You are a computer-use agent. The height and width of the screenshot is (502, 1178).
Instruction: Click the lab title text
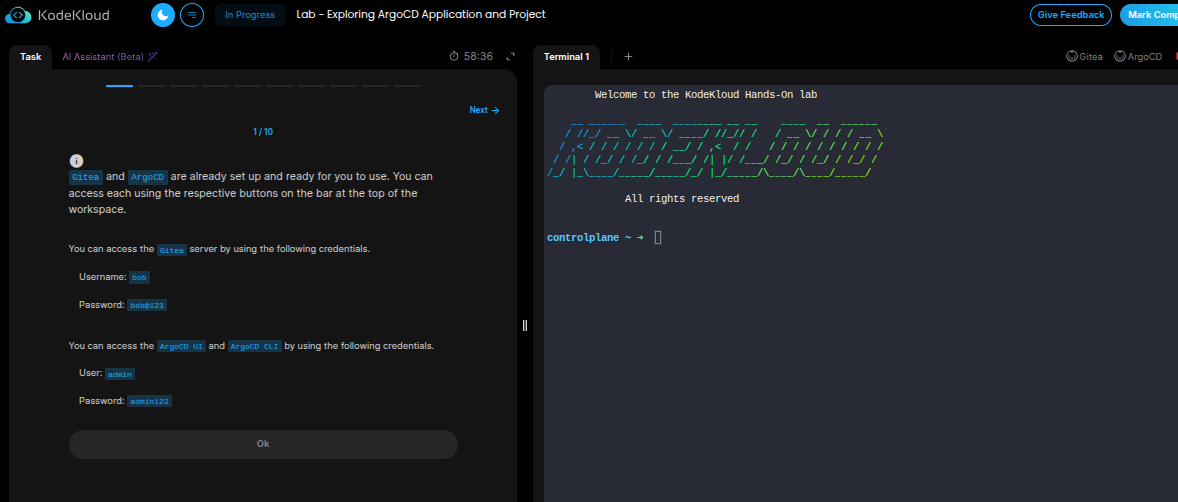421,14
